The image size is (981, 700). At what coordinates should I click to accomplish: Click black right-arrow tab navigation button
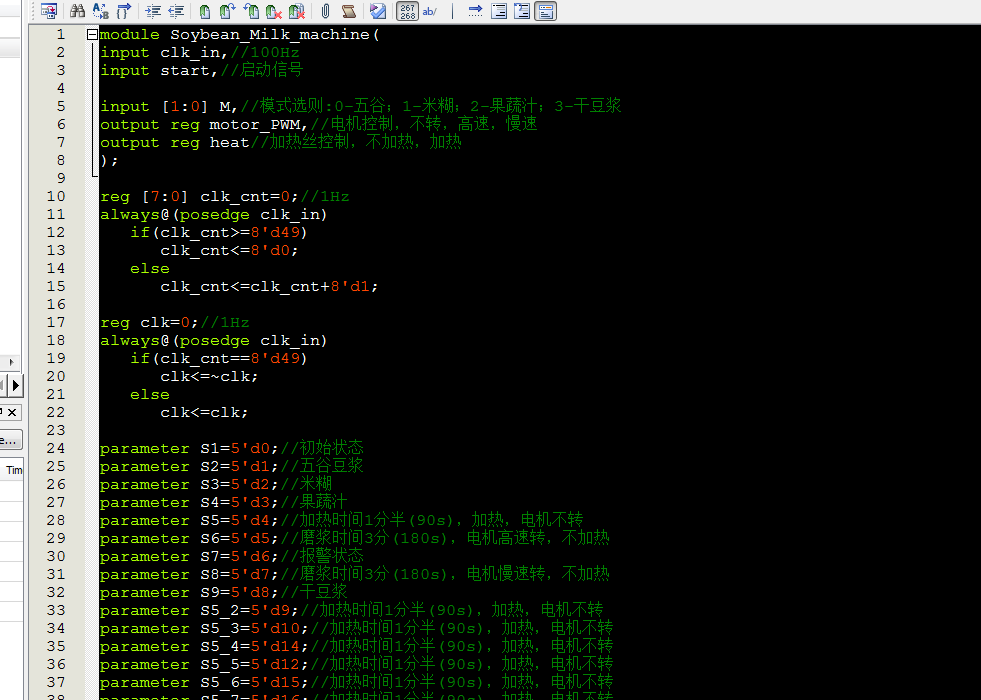tap(16, 385)
